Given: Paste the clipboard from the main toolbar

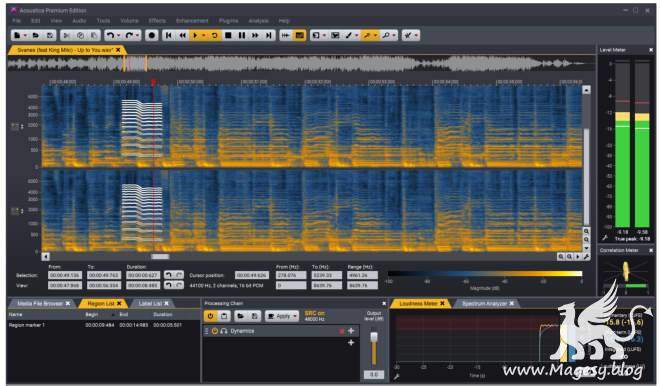Looking at the screenshot, I should click(94, 36).
